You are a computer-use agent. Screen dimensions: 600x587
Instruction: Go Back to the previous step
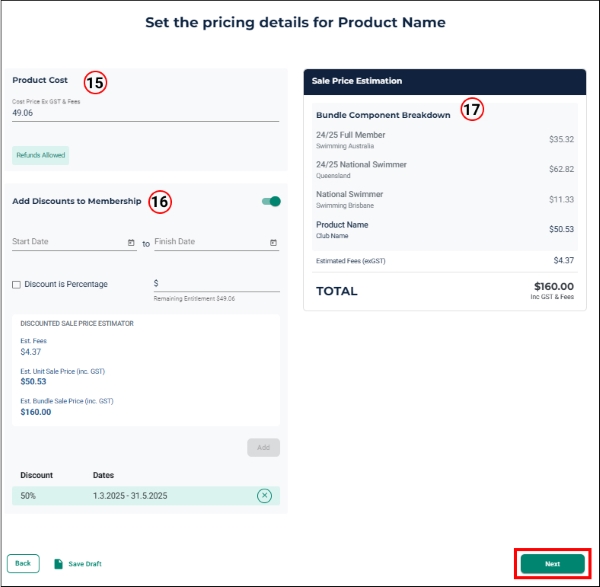[x=23, y=563]
